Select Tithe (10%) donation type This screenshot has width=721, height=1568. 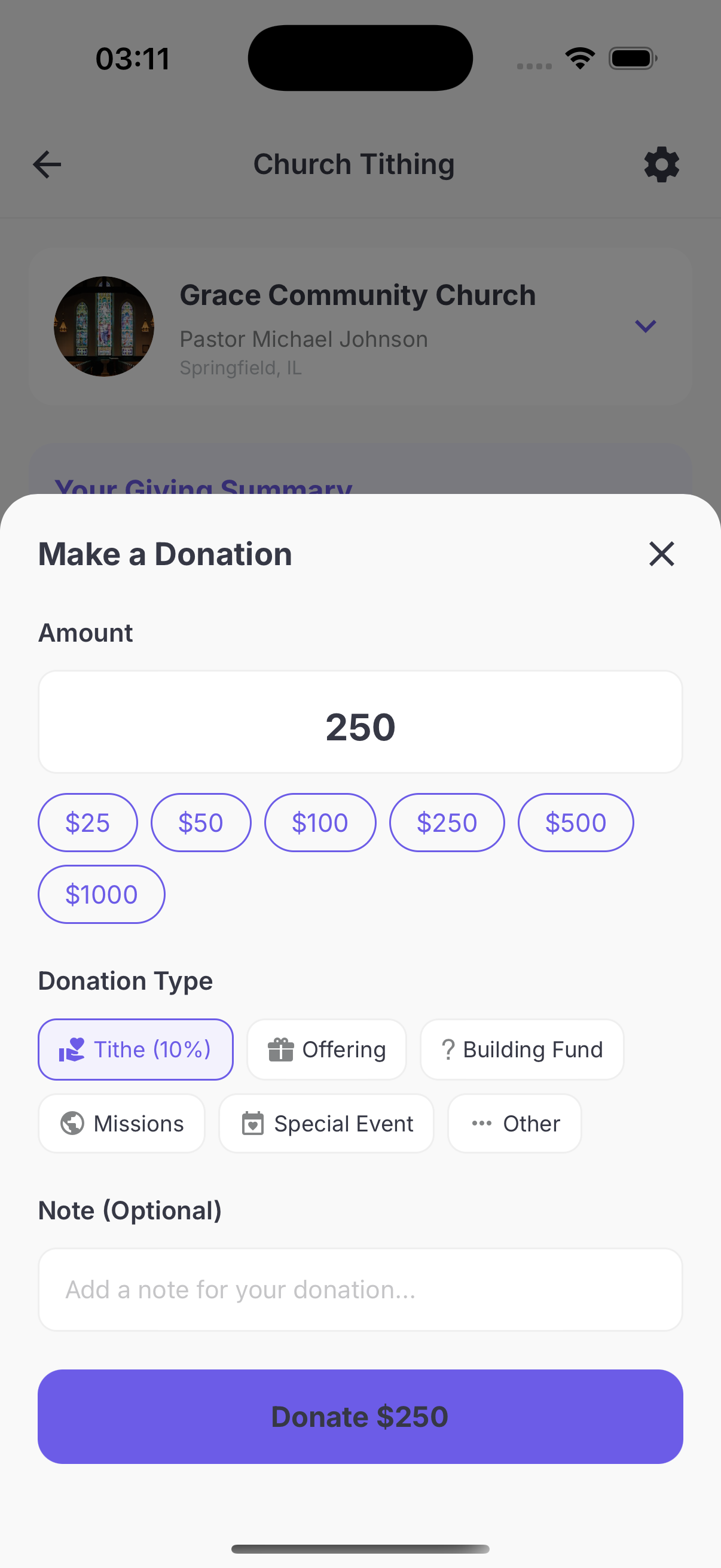tap(136, 1050)
